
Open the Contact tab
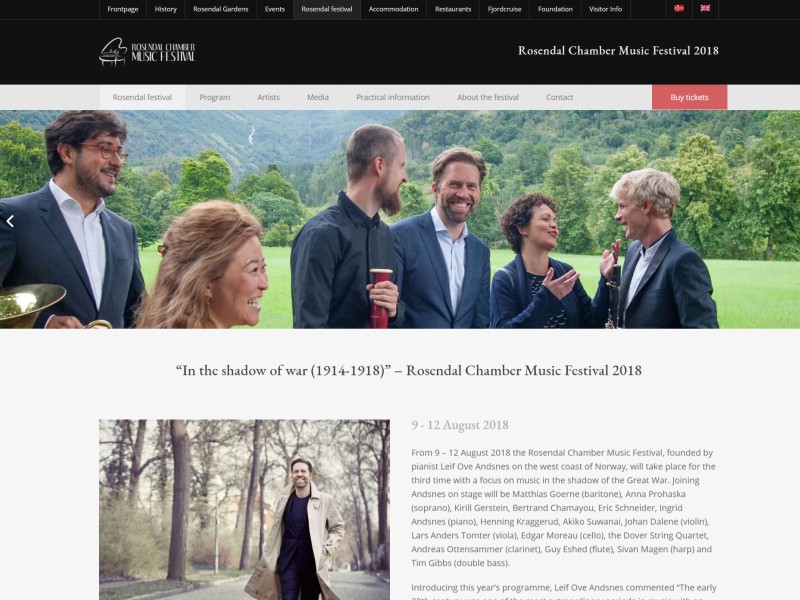point(560,97)
